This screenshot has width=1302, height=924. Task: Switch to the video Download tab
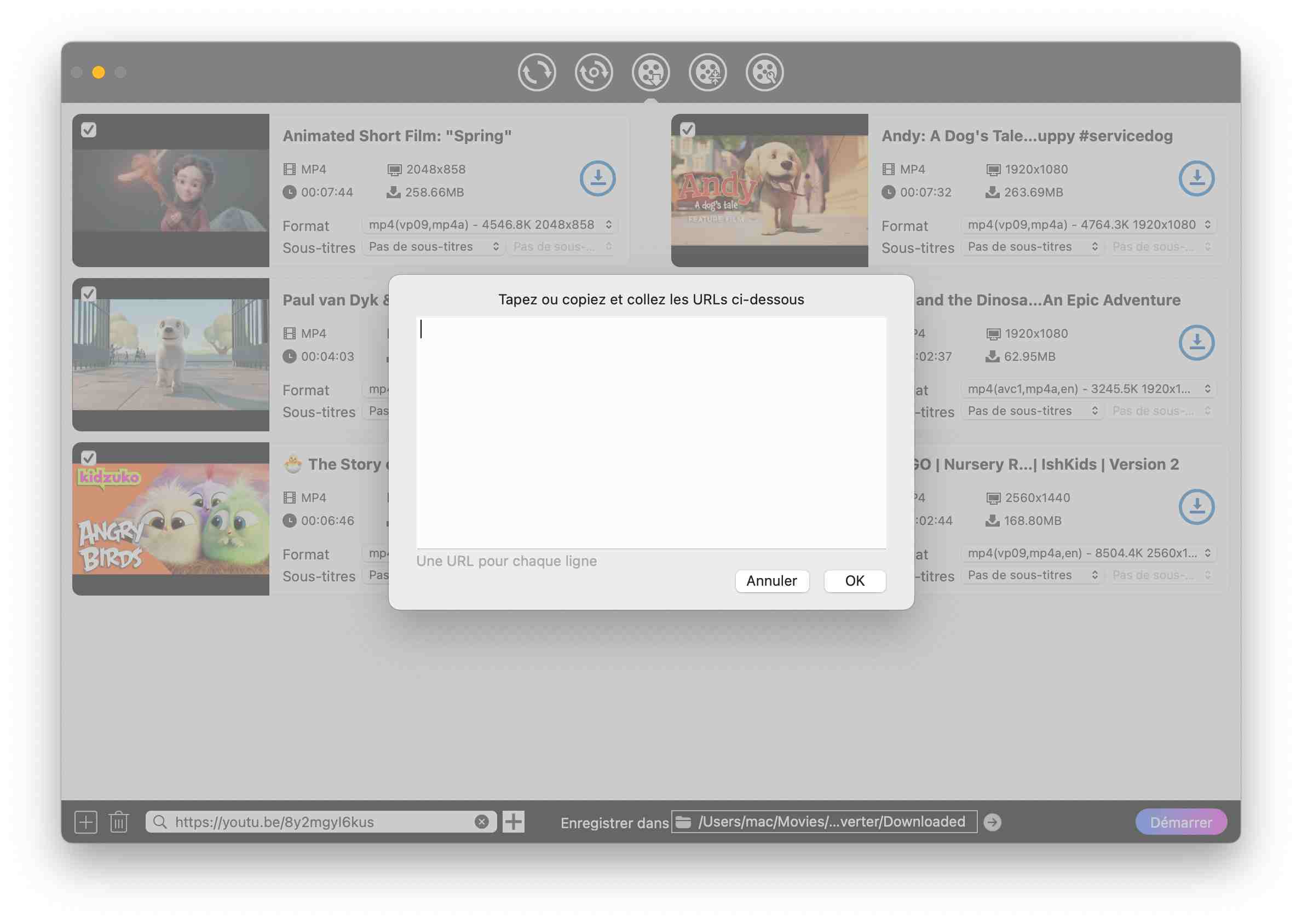(x=650, y=72)
